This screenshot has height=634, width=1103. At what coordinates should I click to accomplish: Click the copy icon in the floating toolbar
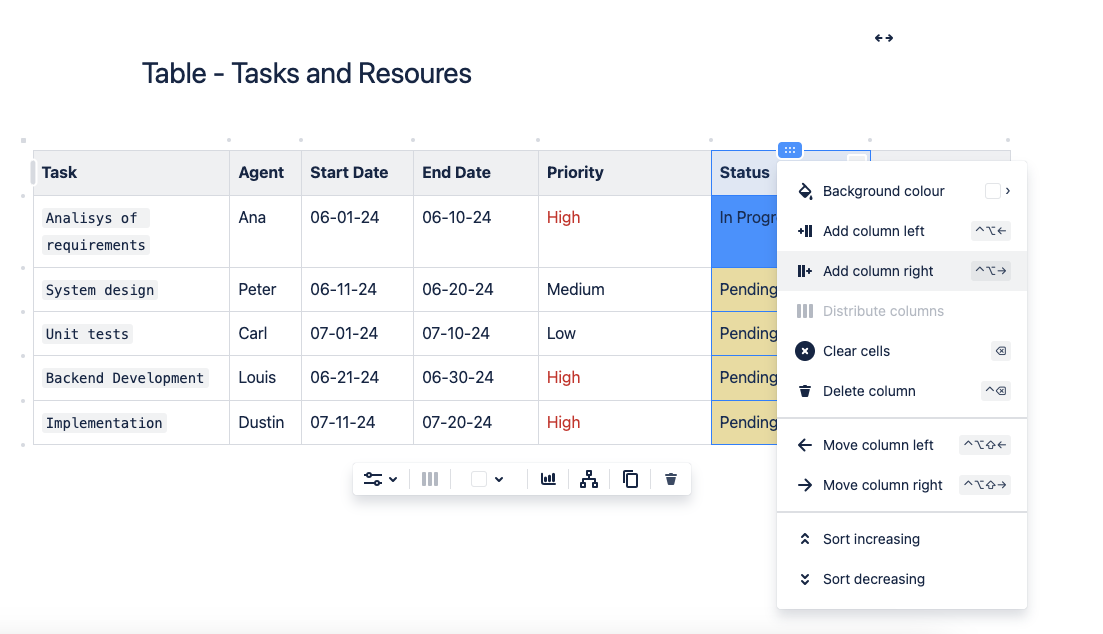630,479
